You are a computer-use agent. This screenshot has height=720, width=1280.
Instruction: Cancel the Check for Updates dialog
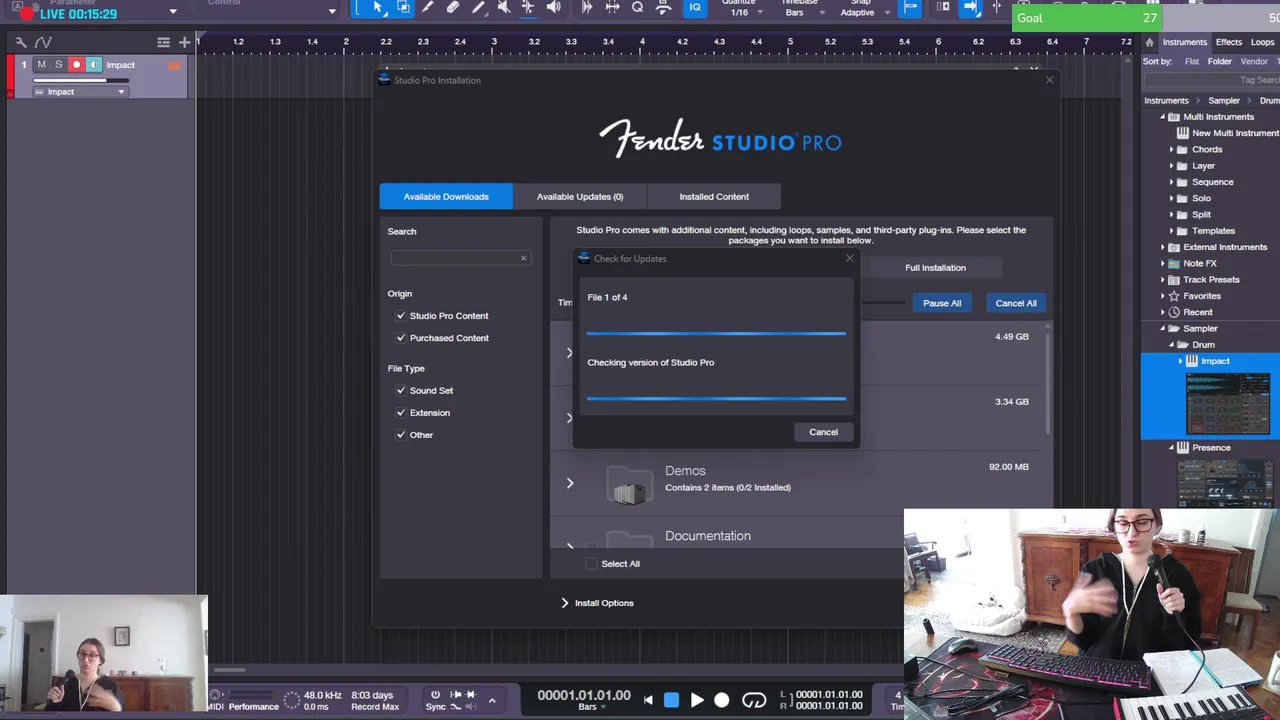[x=823, y=432]
